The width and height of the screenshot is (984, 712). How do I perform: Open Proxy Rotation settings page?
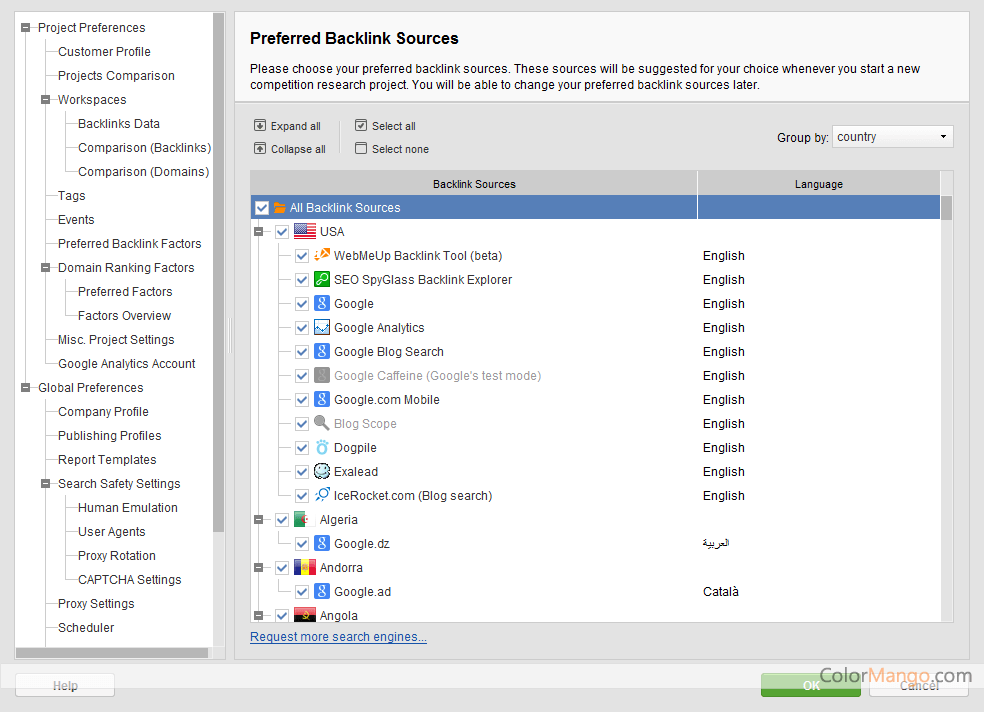(116, 556)
